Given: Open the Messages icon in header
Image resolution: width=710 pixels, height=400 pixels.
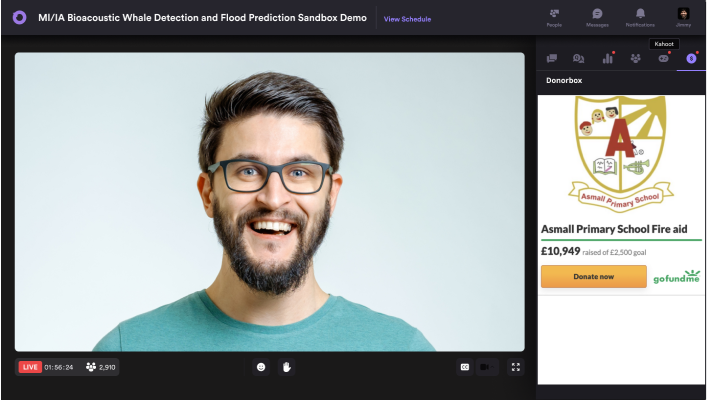Looking at the screenshot, I should tap(597, 16).
